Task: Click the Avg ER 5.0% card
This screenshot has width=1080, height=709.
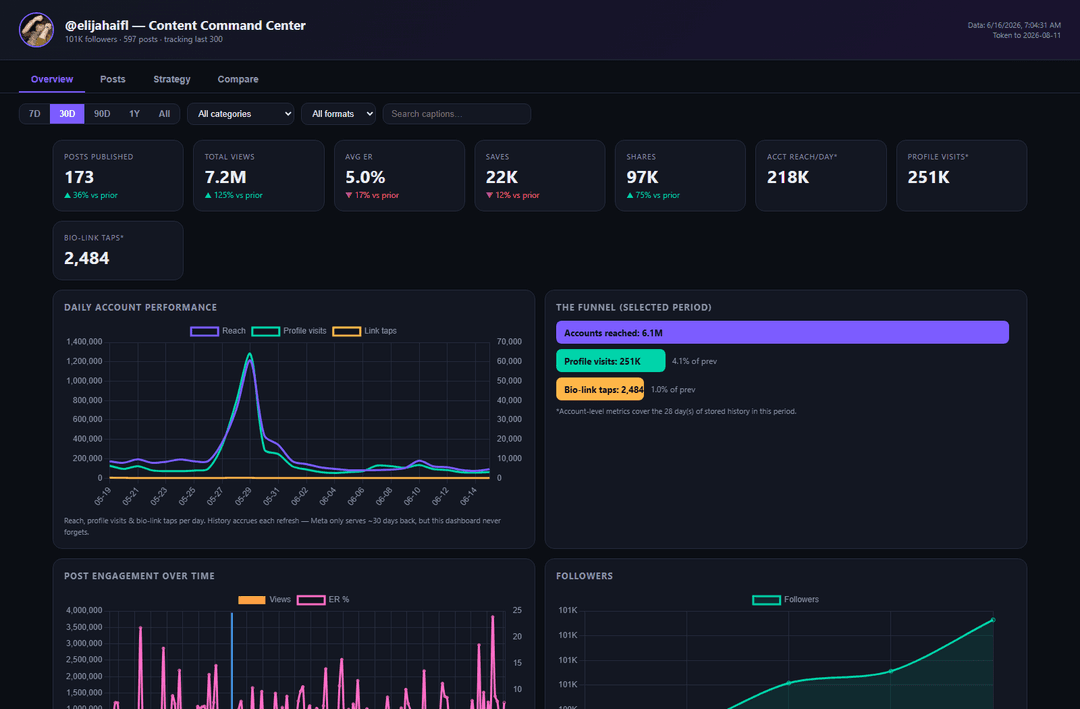Action: [x=399, y=176]
